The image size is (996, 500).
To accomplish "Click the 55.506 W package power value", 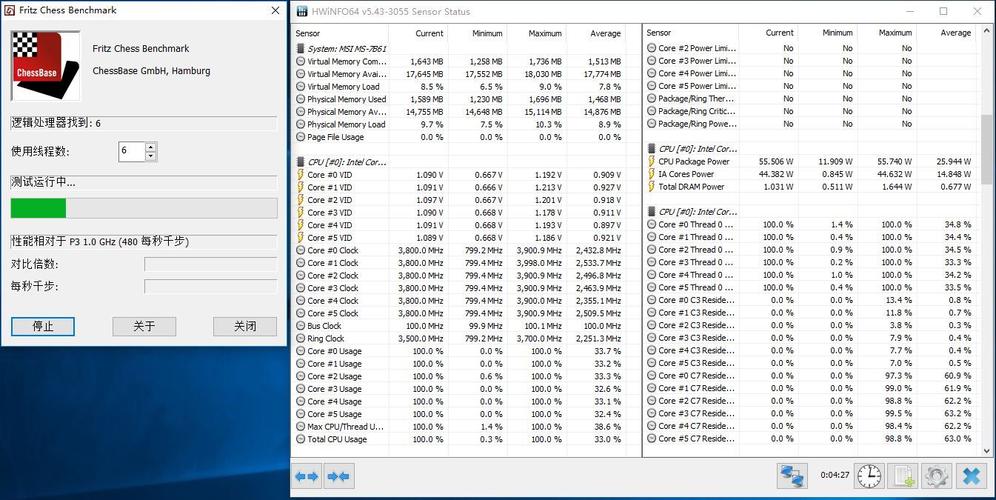I will [x=776, y=161].
